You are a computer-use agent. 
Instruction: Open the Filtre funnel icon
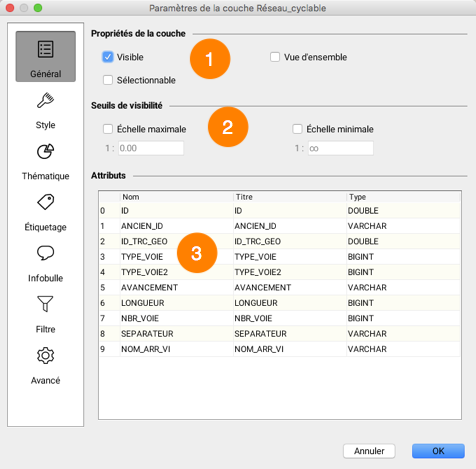45,304
